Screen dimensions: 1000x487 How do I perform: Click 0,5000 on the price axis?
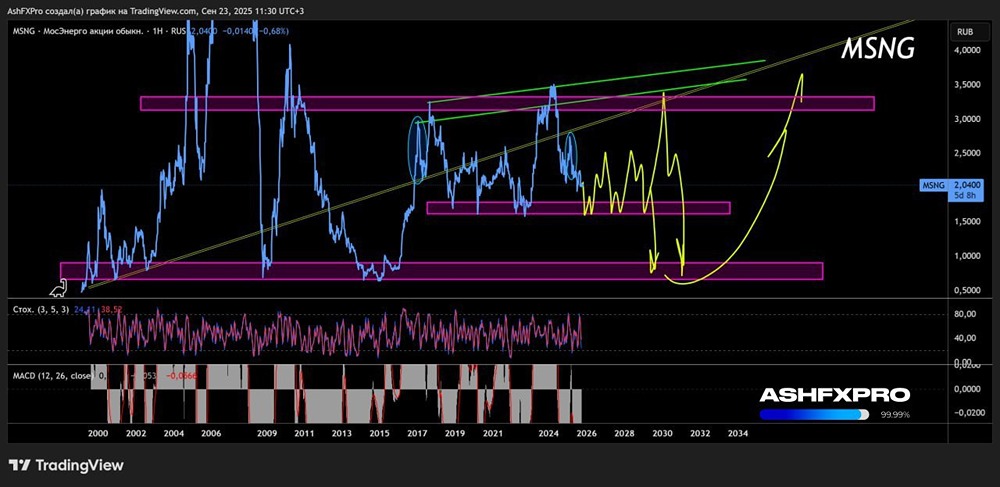966,291
